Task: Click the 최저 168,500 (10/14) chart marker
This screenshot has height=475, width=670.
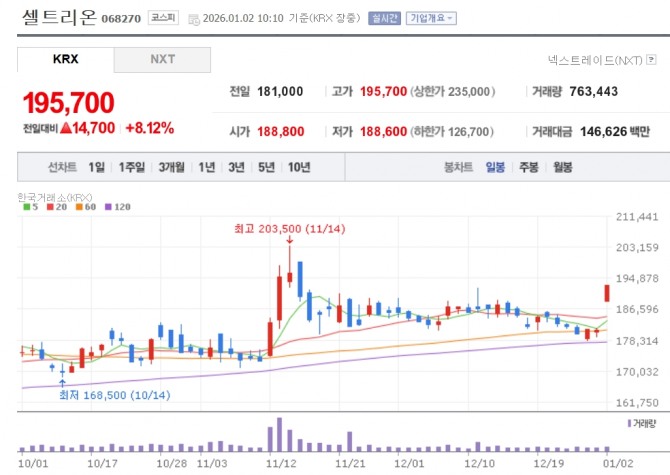Action: (115, 395)
